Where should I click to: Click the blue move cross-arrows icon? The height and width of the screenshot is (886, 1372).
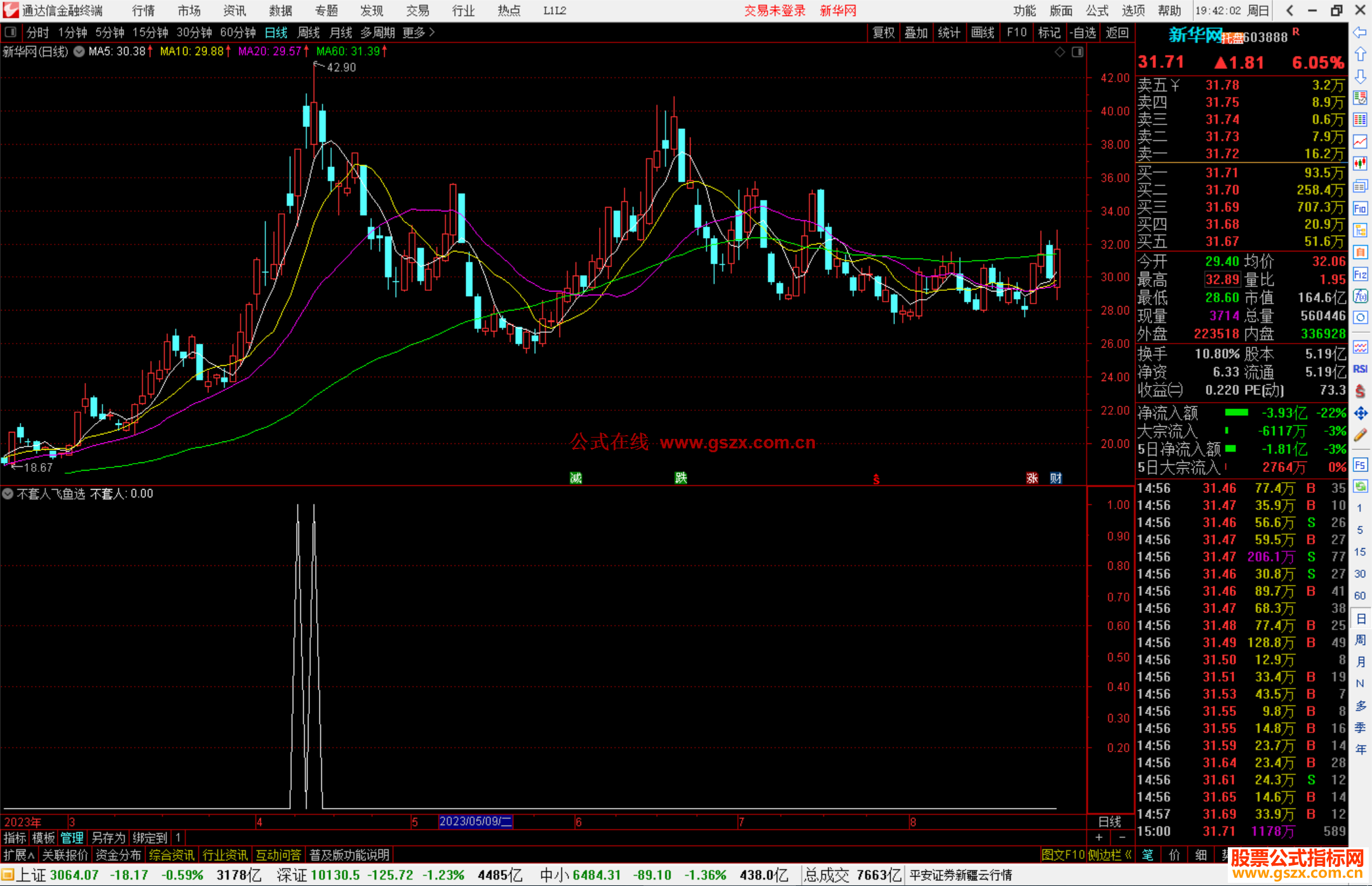tap(1360, 413)
